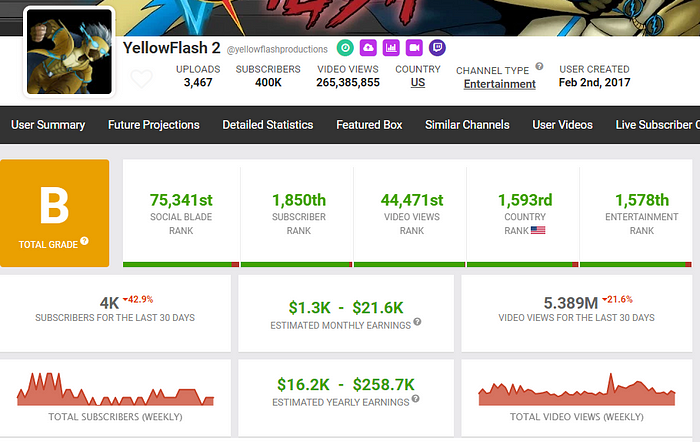Click the Total Grade help icon
700x442 pixels.
tap(84, 241)
